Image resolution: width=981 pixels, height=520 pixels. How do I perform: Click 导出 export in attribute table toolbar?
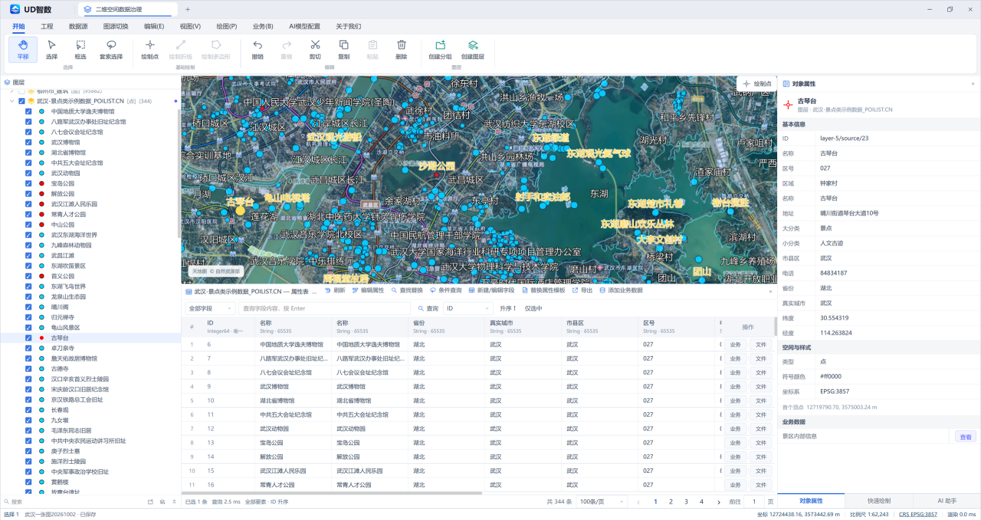pyautogui.click(x=582, y=290)
